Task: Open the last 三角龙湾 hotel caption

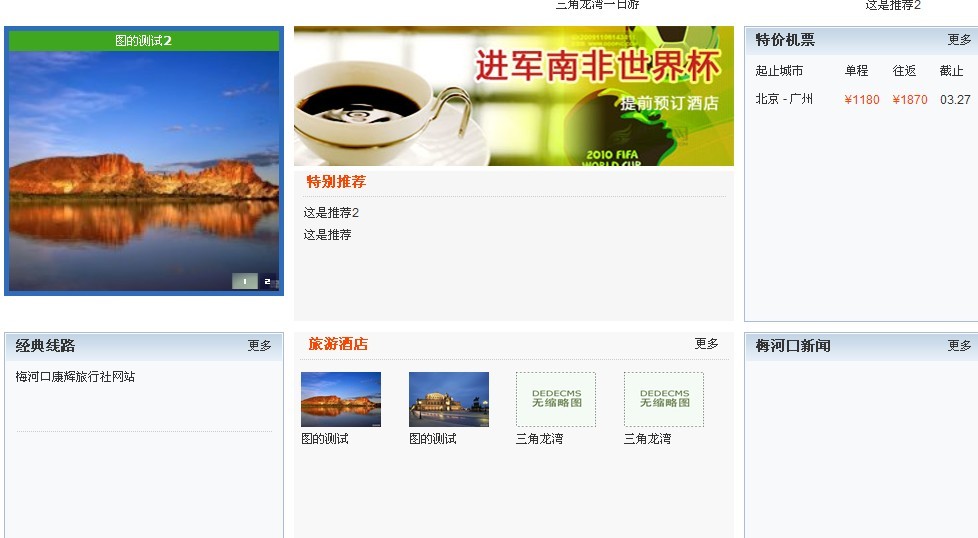Action: [x=647, y=439]
